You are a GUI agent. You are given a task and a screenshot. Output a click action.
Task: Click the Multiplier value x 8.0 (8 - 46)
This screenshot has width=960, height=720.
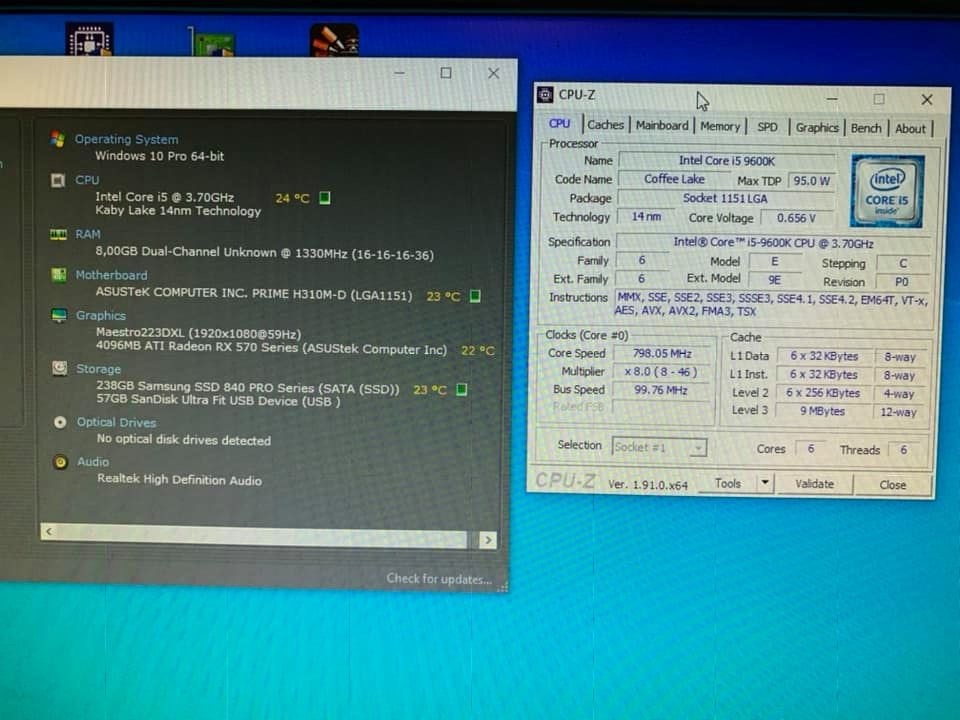[x=661, y=372]
